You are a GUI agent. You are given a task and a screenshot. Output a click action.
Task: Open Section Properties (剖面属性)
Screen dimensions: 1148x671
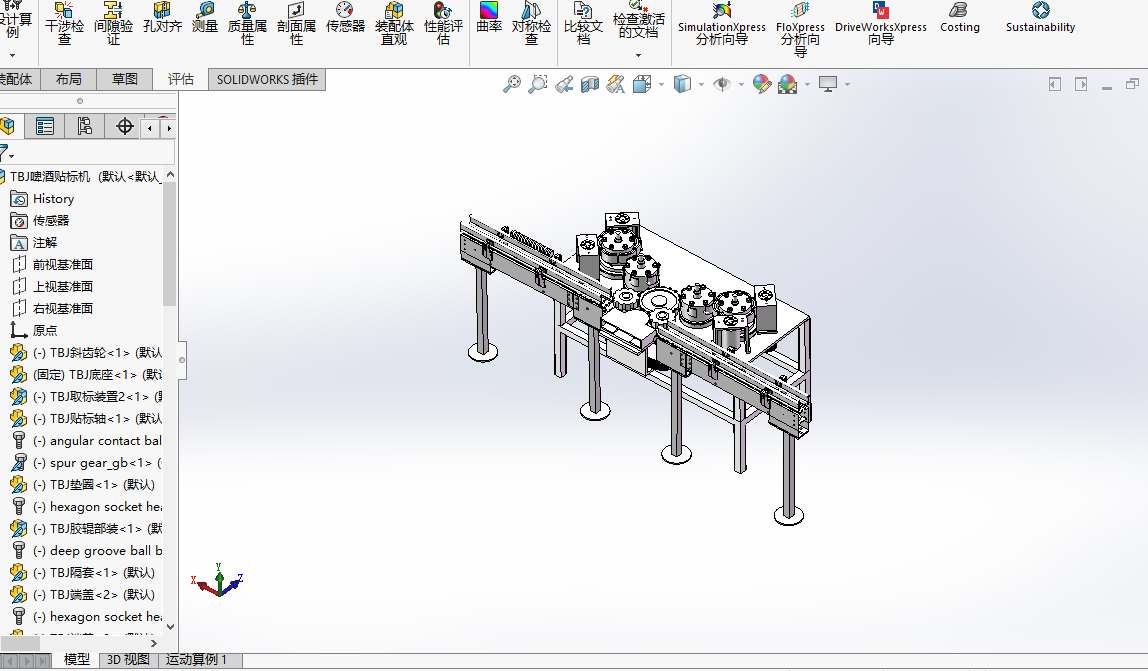click(297, 23)
